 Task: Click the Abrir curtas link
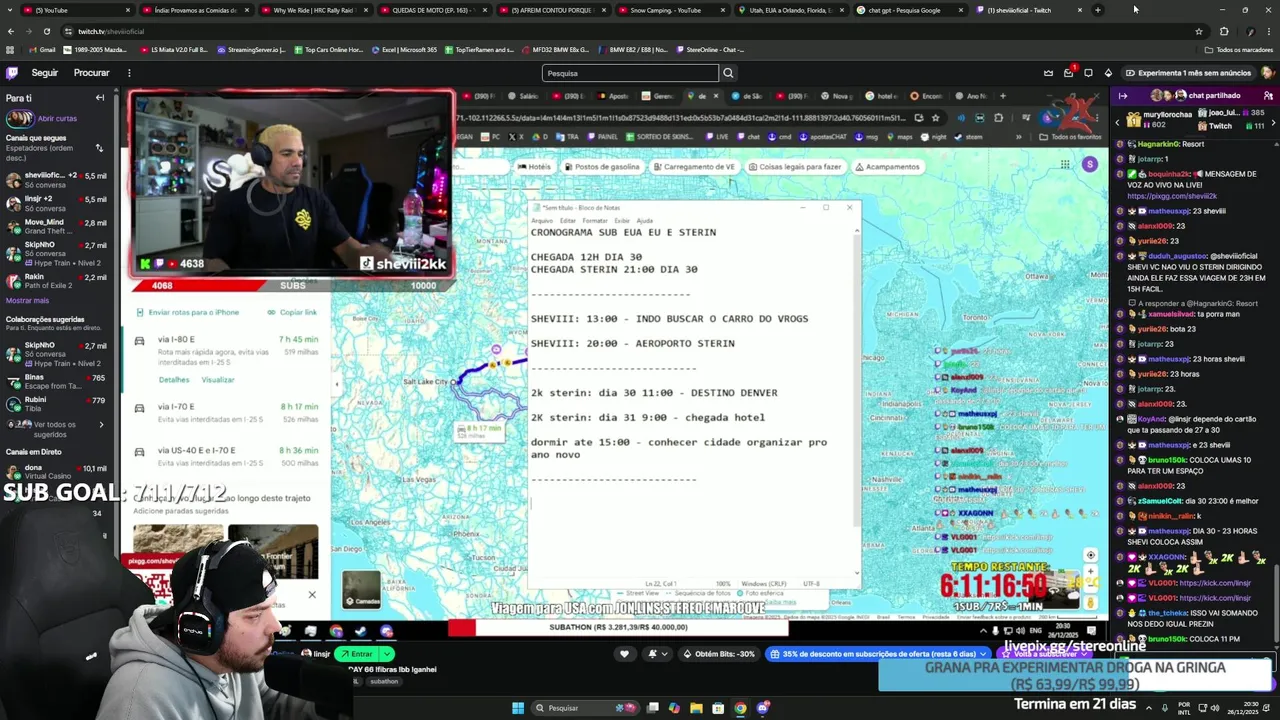pyautogui.click(x=57, y=118)
